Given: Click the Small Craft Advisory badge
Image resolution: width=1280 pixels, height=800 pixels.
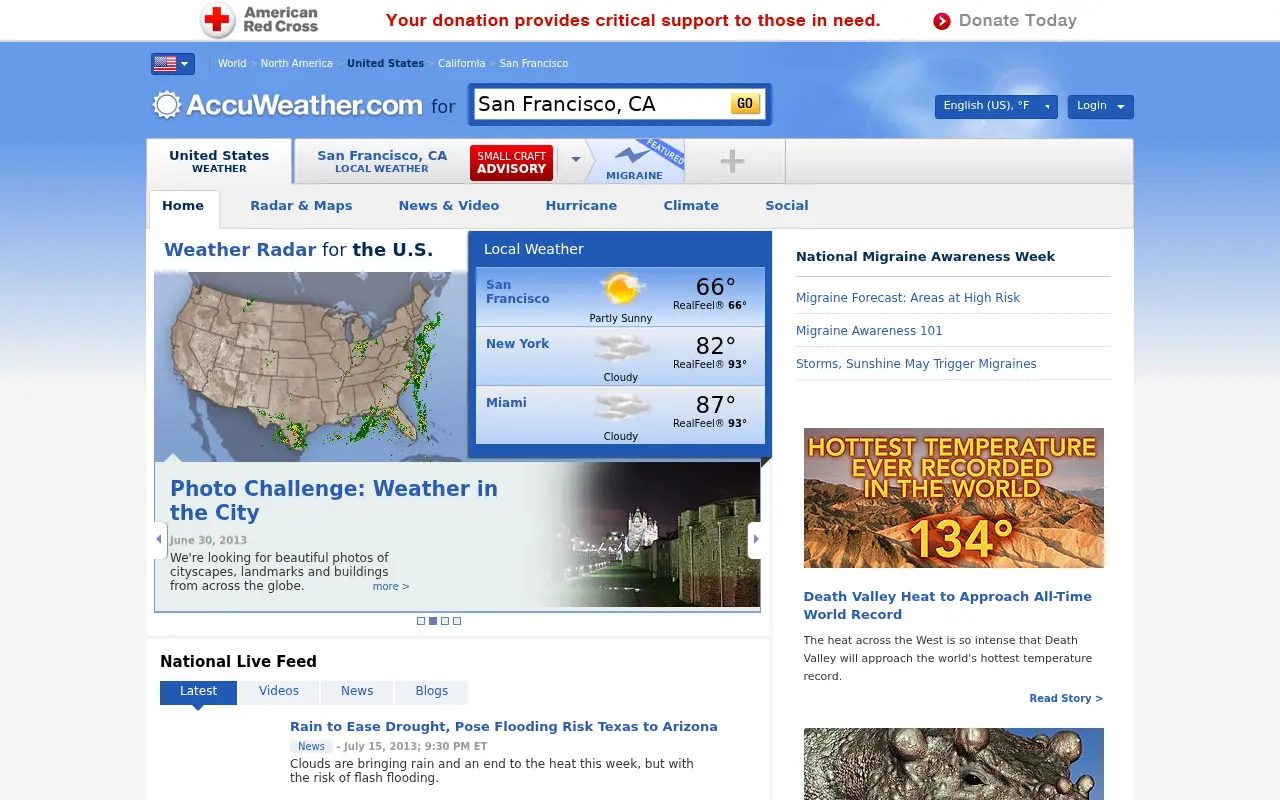Looking at the screenshot, I should [511, 162].
